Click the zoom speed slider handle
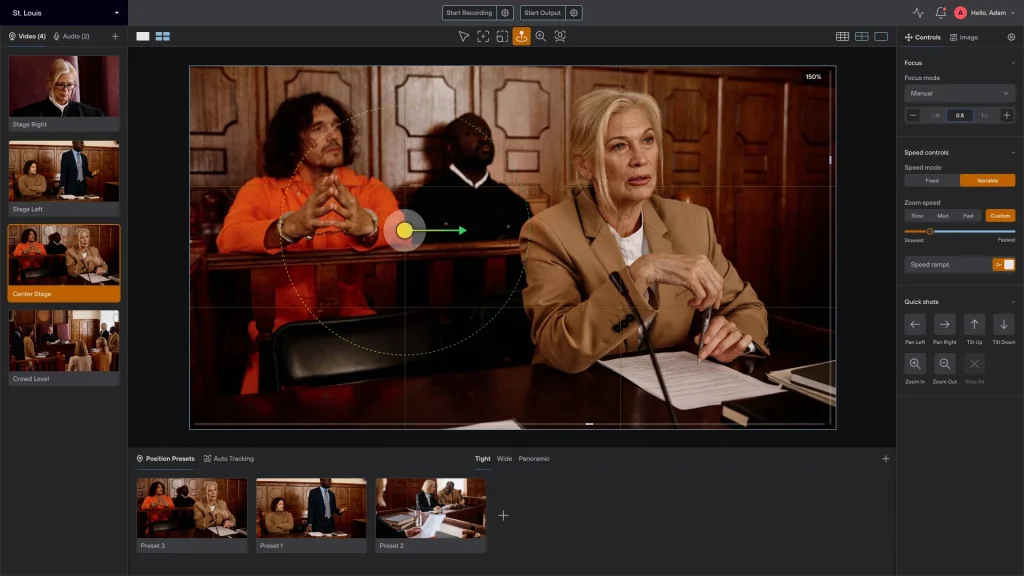 (930, 231)
